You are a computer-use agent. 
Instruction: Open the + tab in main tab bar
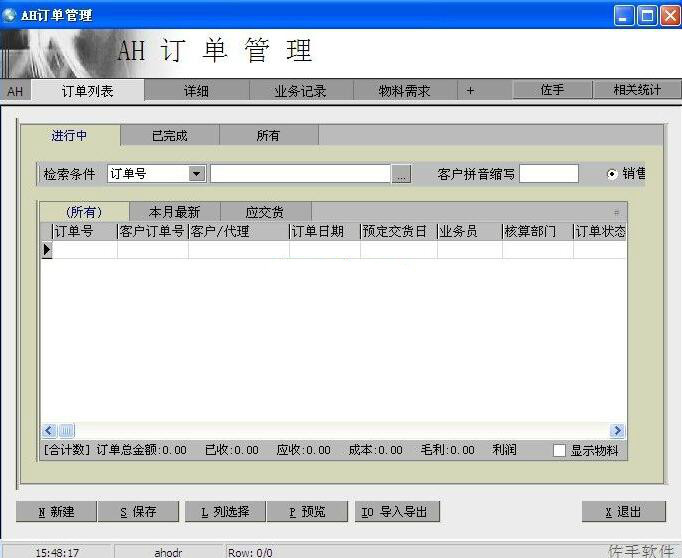point(470,90)
